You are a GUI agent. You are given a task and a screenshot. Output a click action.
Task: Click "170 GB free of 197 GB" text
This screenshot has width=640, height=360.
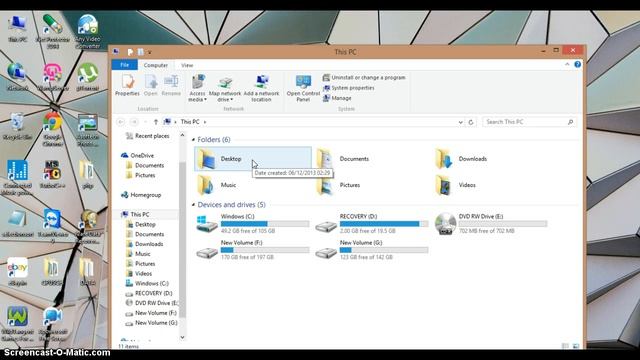[247, 257]
